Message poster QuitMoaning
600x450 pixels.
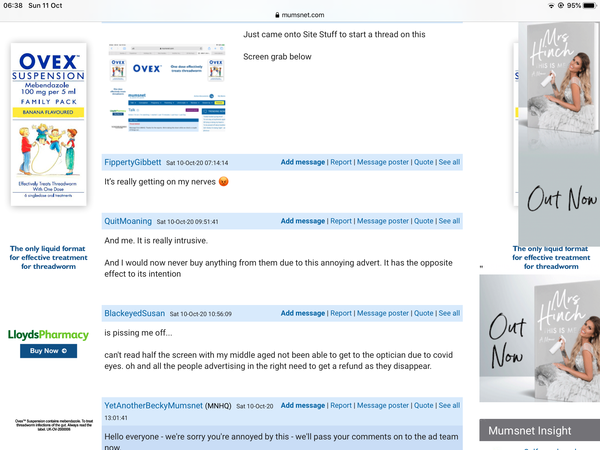click(383, 221)
